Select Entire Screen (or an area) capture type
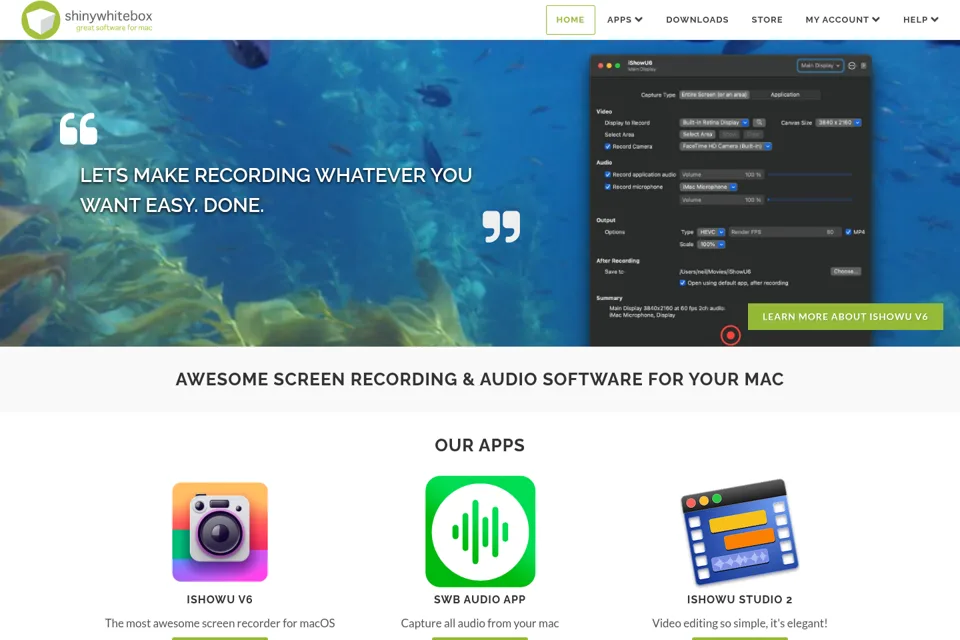The image size is (960, 640). [714, 94]
